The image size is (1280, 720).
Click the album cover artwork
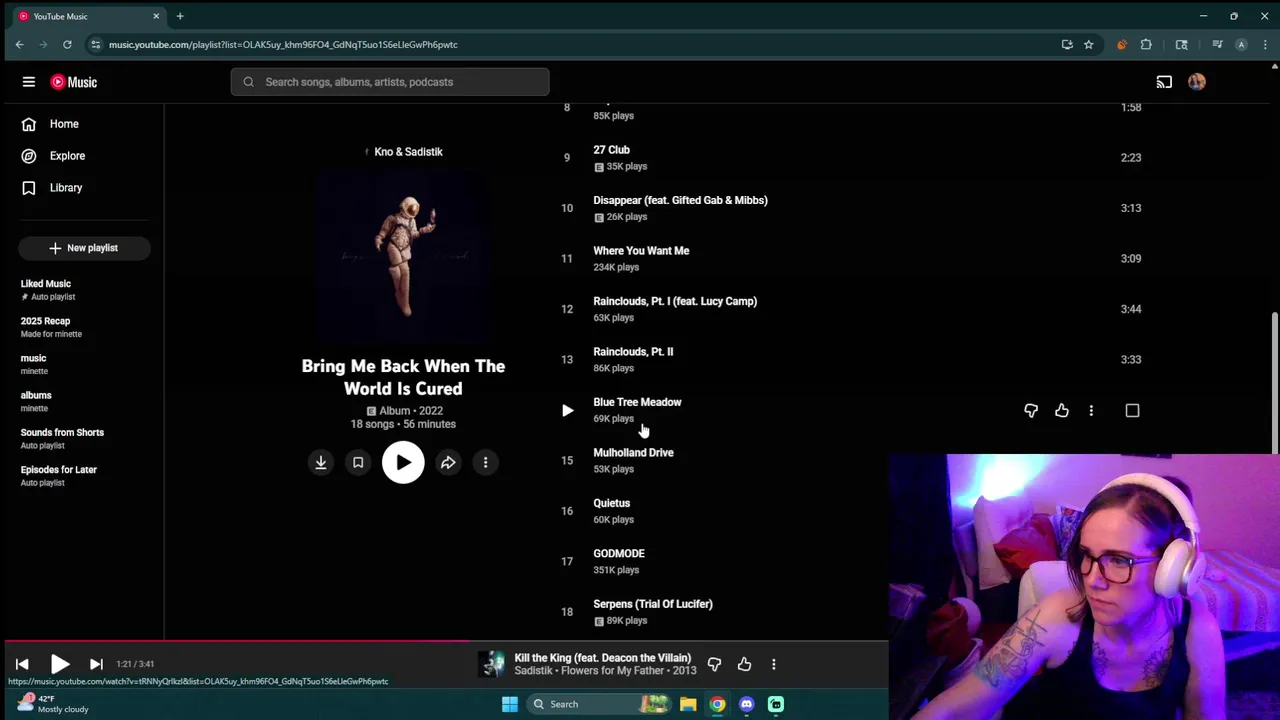(403, 257)
